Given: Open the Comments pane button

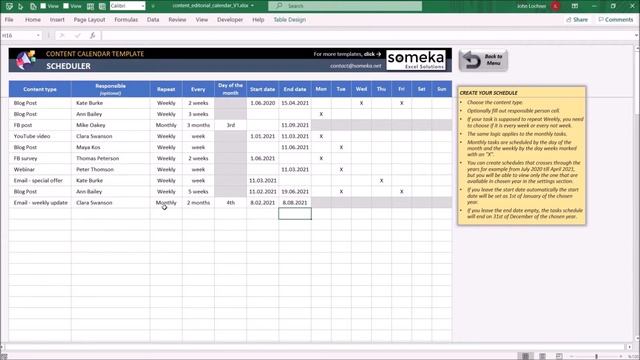Looking at the screenshot, I should [x=616, y=20].
